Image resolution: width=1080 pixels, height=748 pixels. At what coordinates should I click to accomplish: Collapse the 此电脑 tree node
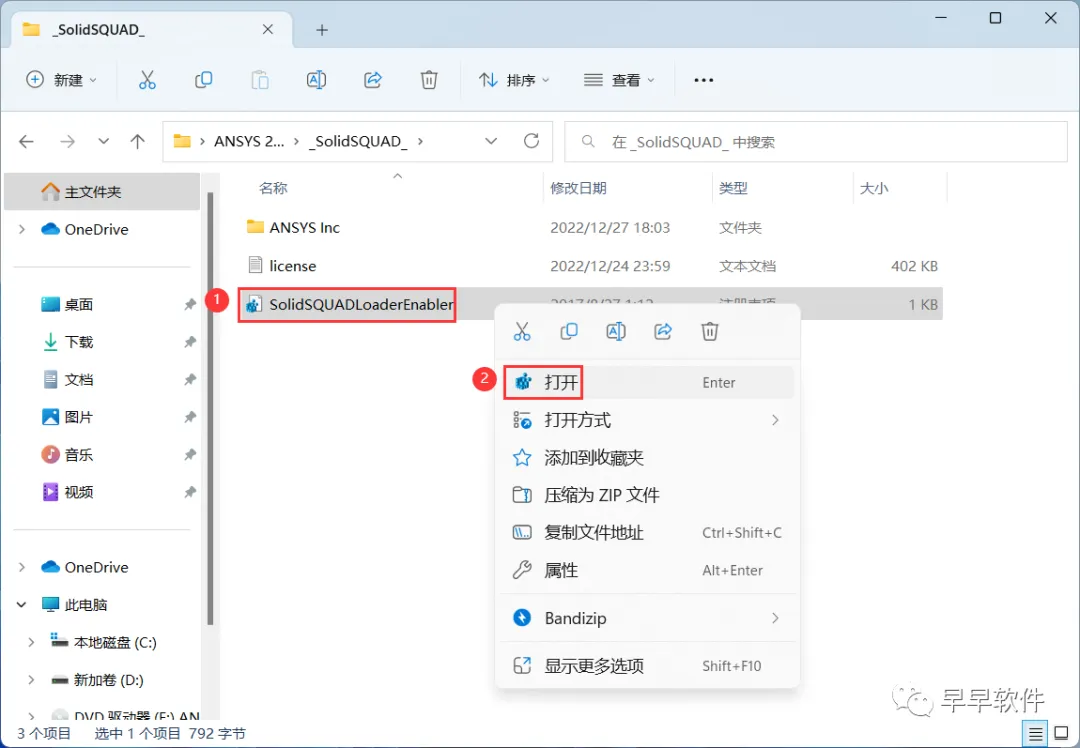click(22, 605)
